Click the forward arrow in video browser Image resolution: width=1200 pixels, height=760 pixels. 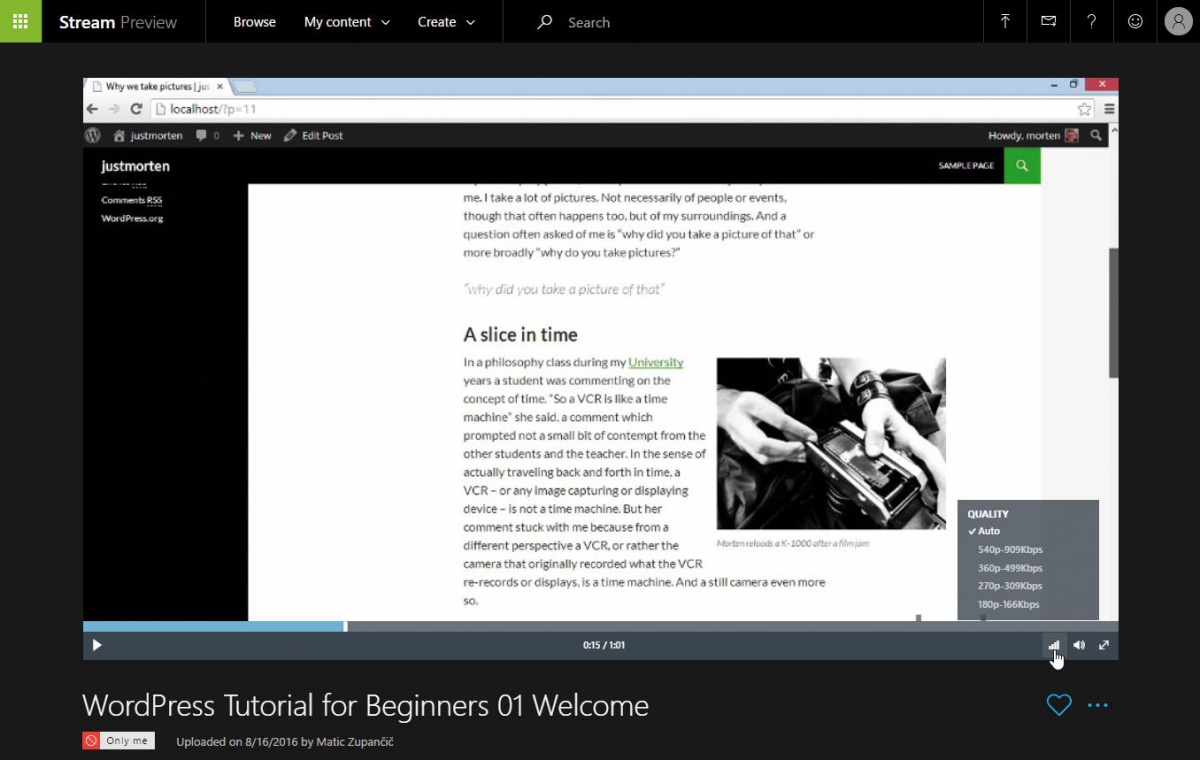pyautogui.click(x=114, y=109)
